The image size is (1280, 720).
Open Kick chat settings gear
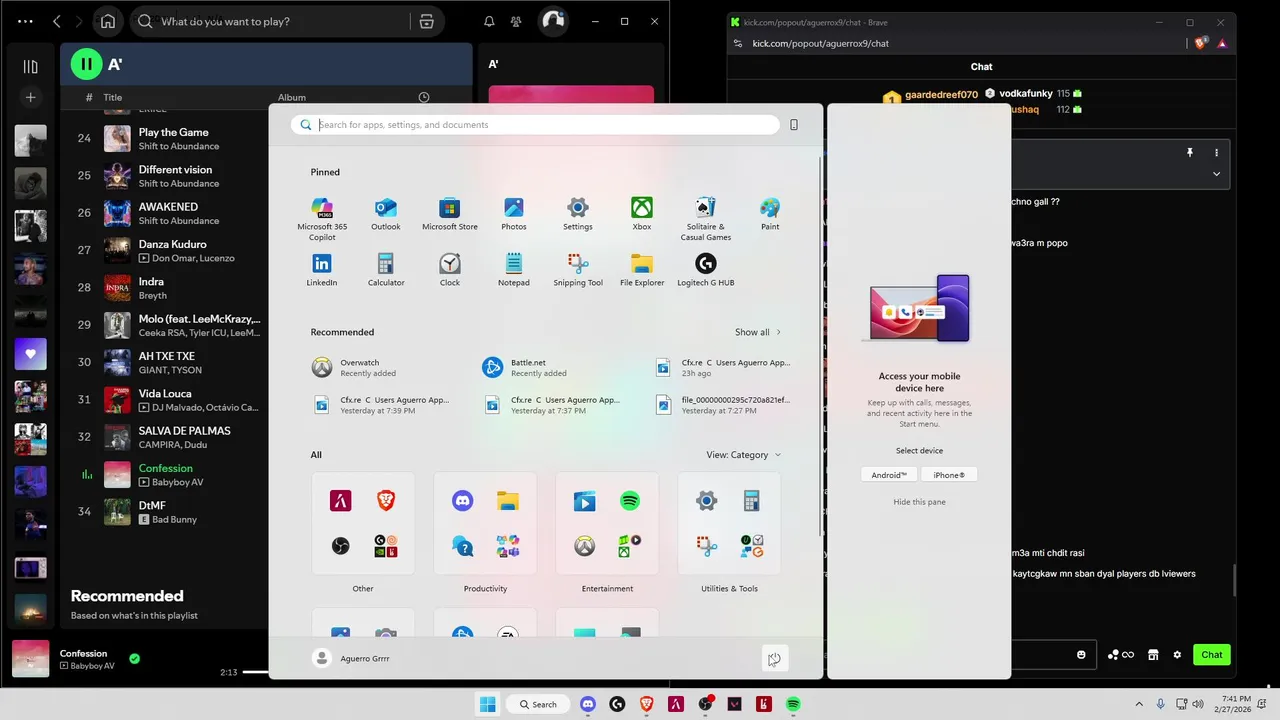point(1177,655)
